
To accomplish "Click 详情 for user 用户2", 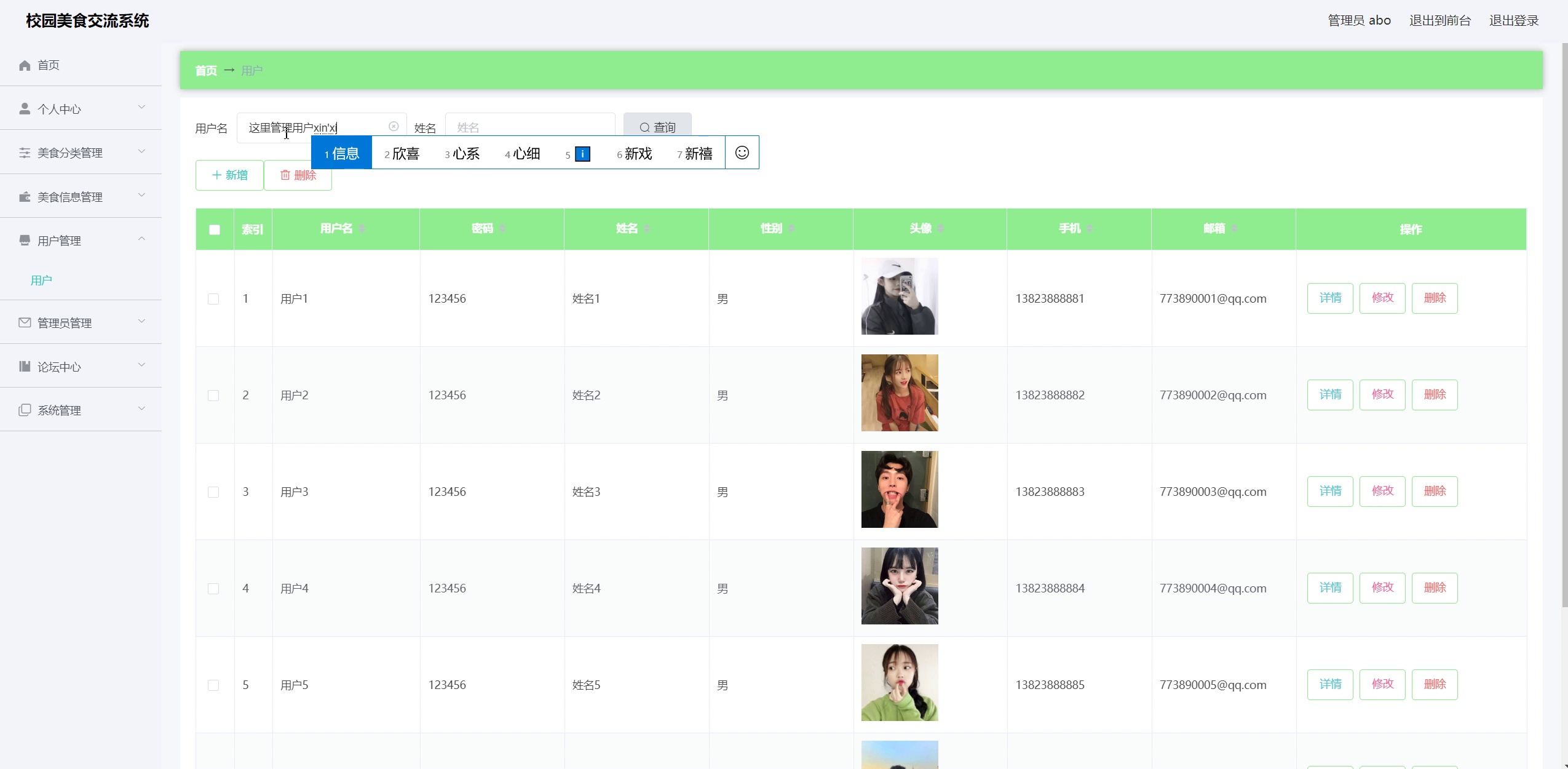I will pyautogui.click(x=1330, y=394).
